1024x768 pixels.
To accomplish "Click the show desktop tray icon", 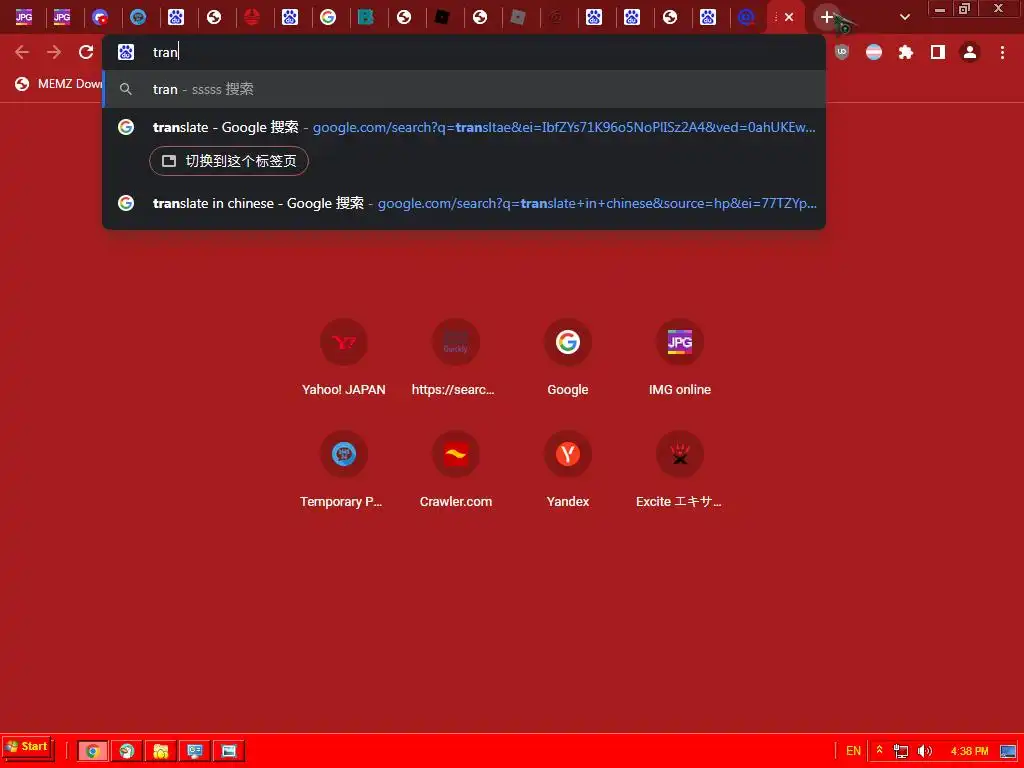I will 1008,751.
